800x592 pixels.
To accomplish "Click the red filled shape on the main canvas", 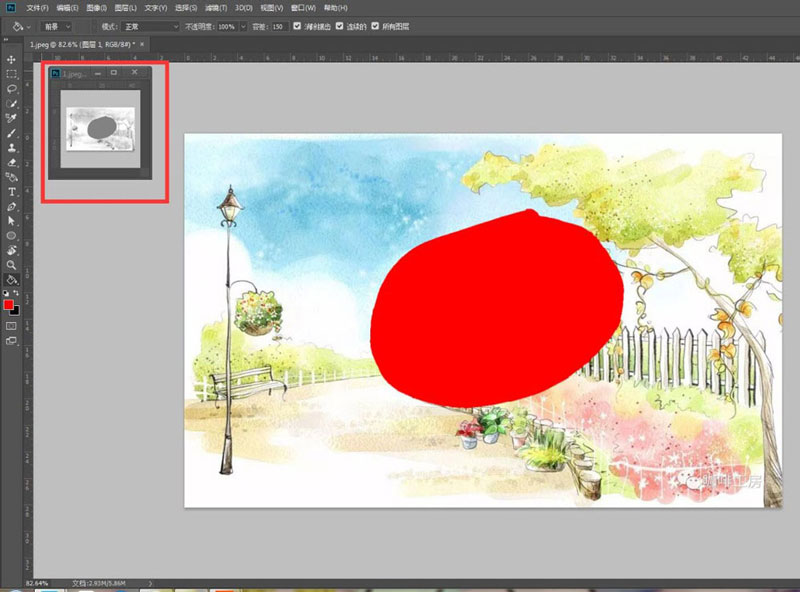I will pos(496,309).
